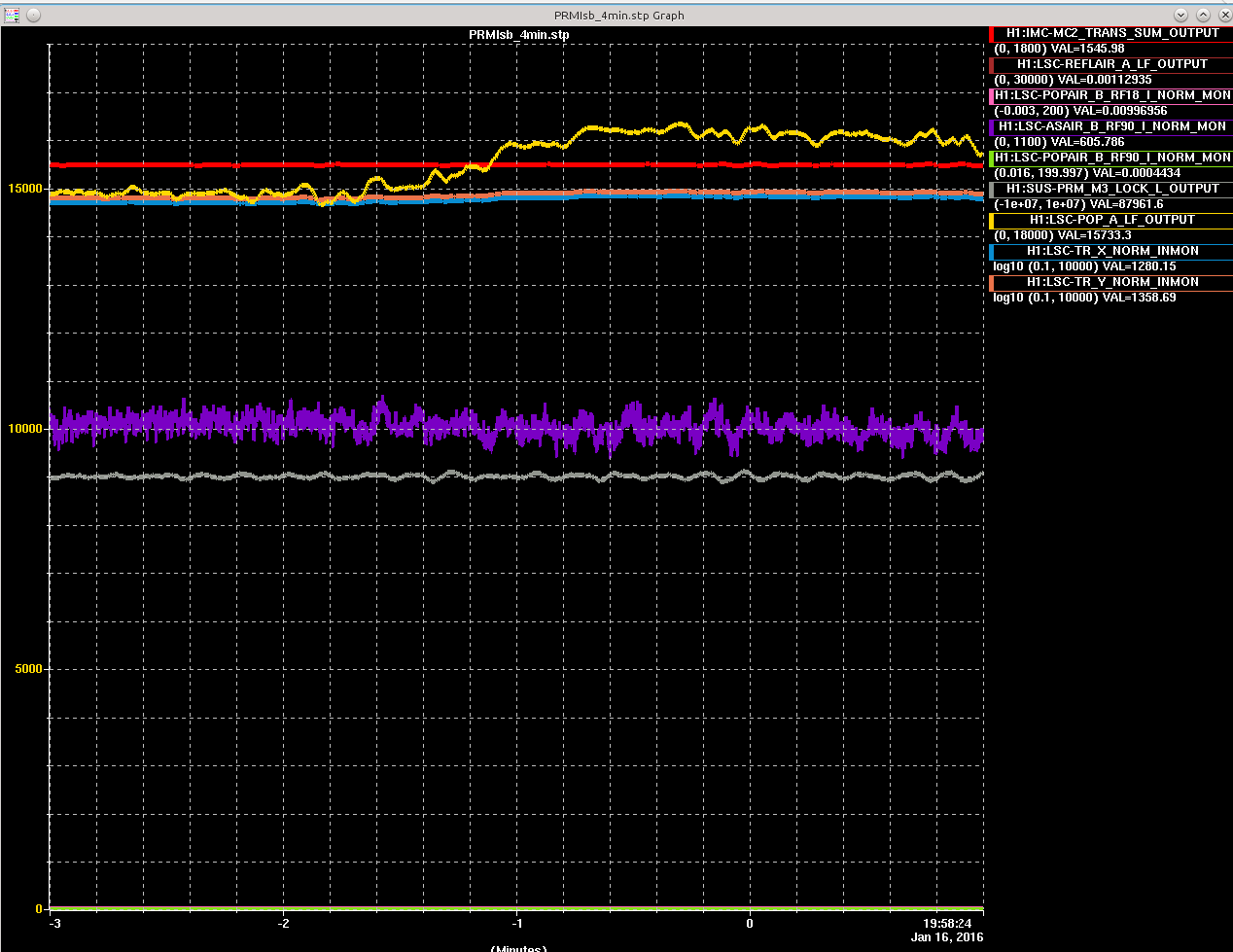Click the gray swatch for SUS-PRM_M3_LOCK_L_OUTPUT
This screenshot has height=952, width=1233.
click(x=991, y=189)
